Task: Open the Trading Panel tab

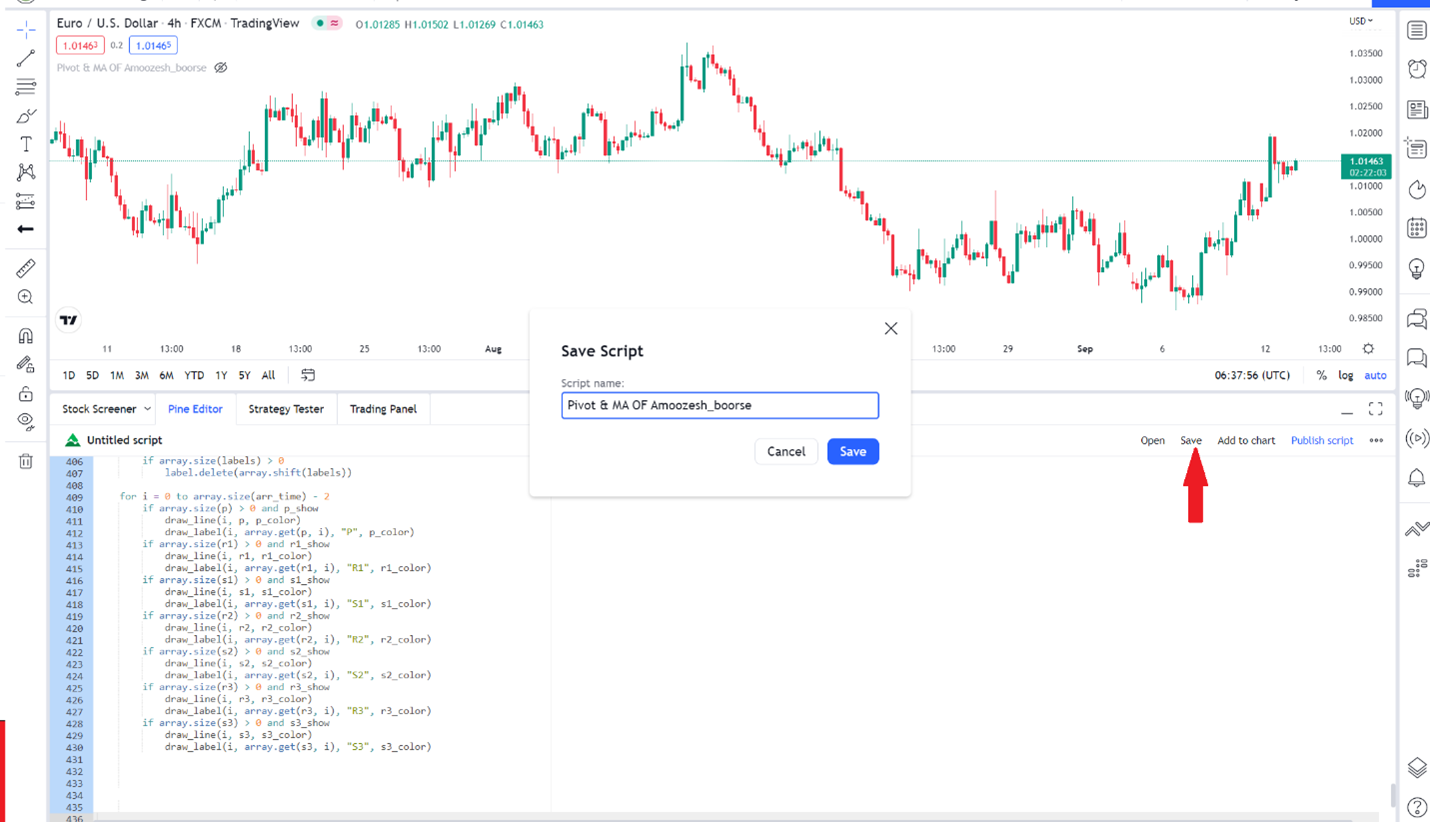Action: tap(383, 409)
